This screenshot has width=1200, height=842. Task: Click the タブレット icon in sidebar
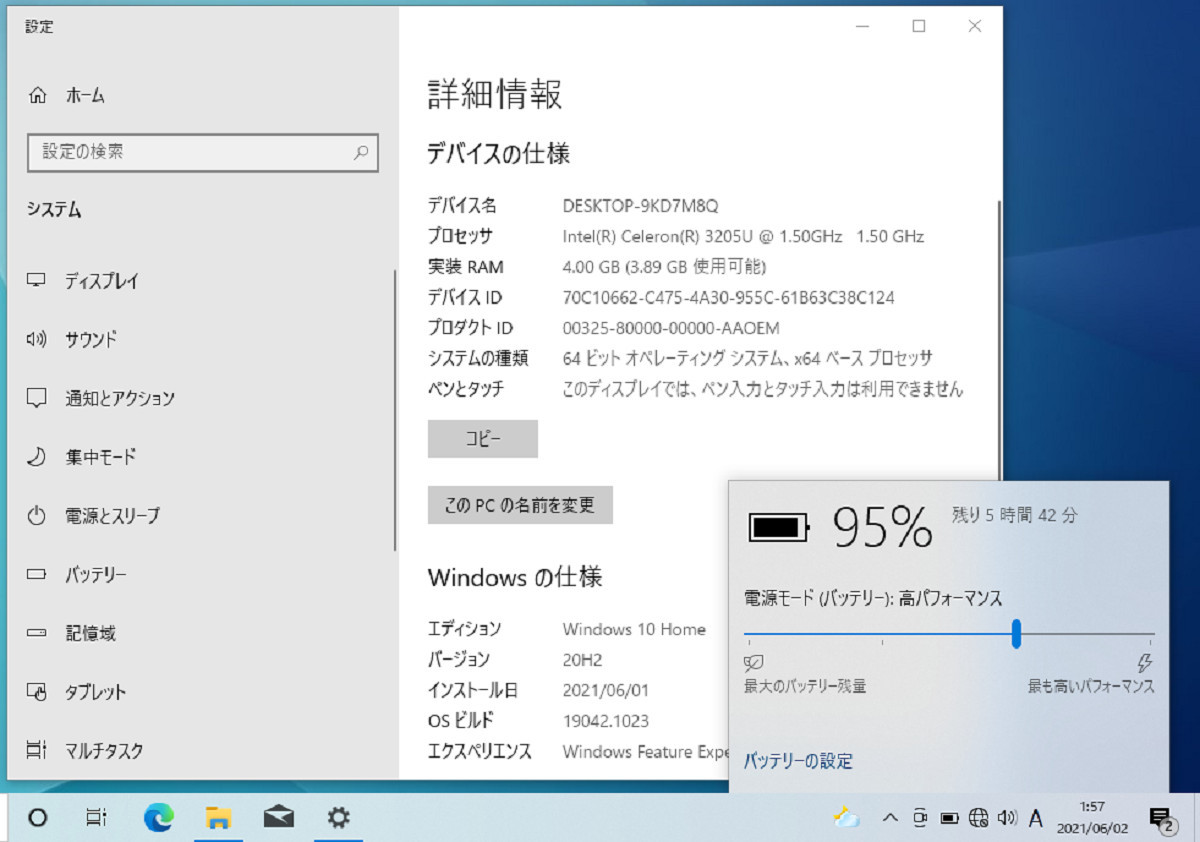click(x=37, y=692)
